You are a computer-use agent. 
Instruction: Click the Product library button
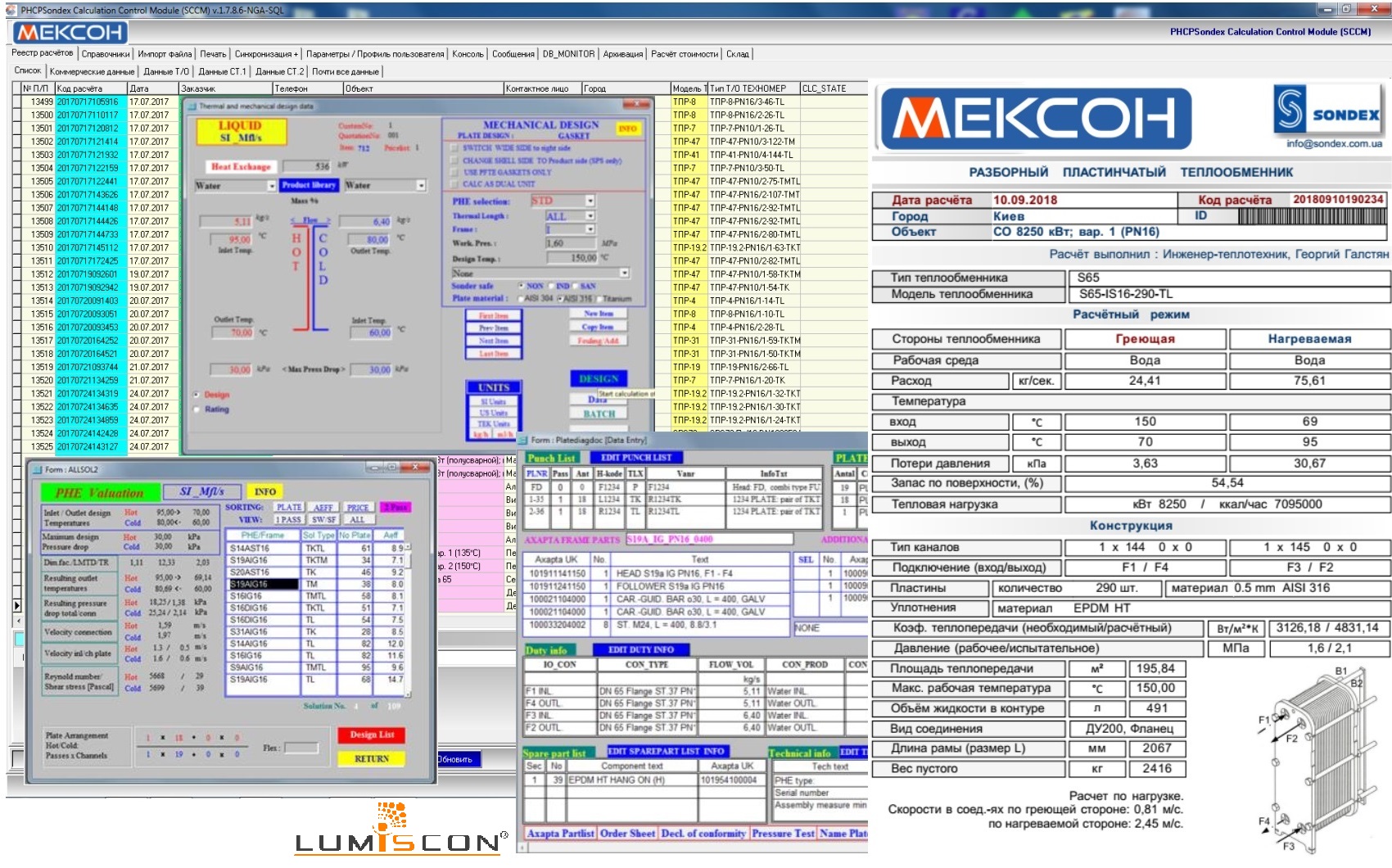click(309, 185)
